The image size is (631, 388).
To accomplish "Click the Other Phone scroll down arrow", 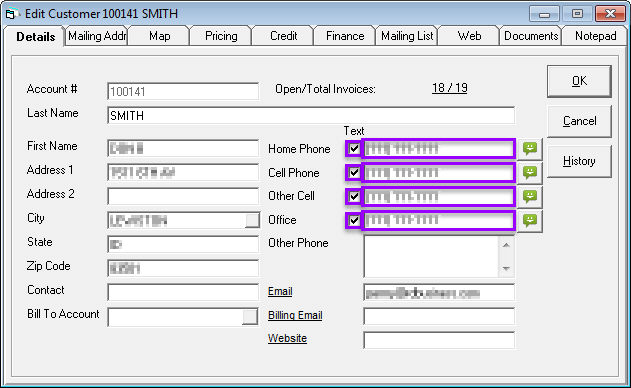I will point(506,268).
